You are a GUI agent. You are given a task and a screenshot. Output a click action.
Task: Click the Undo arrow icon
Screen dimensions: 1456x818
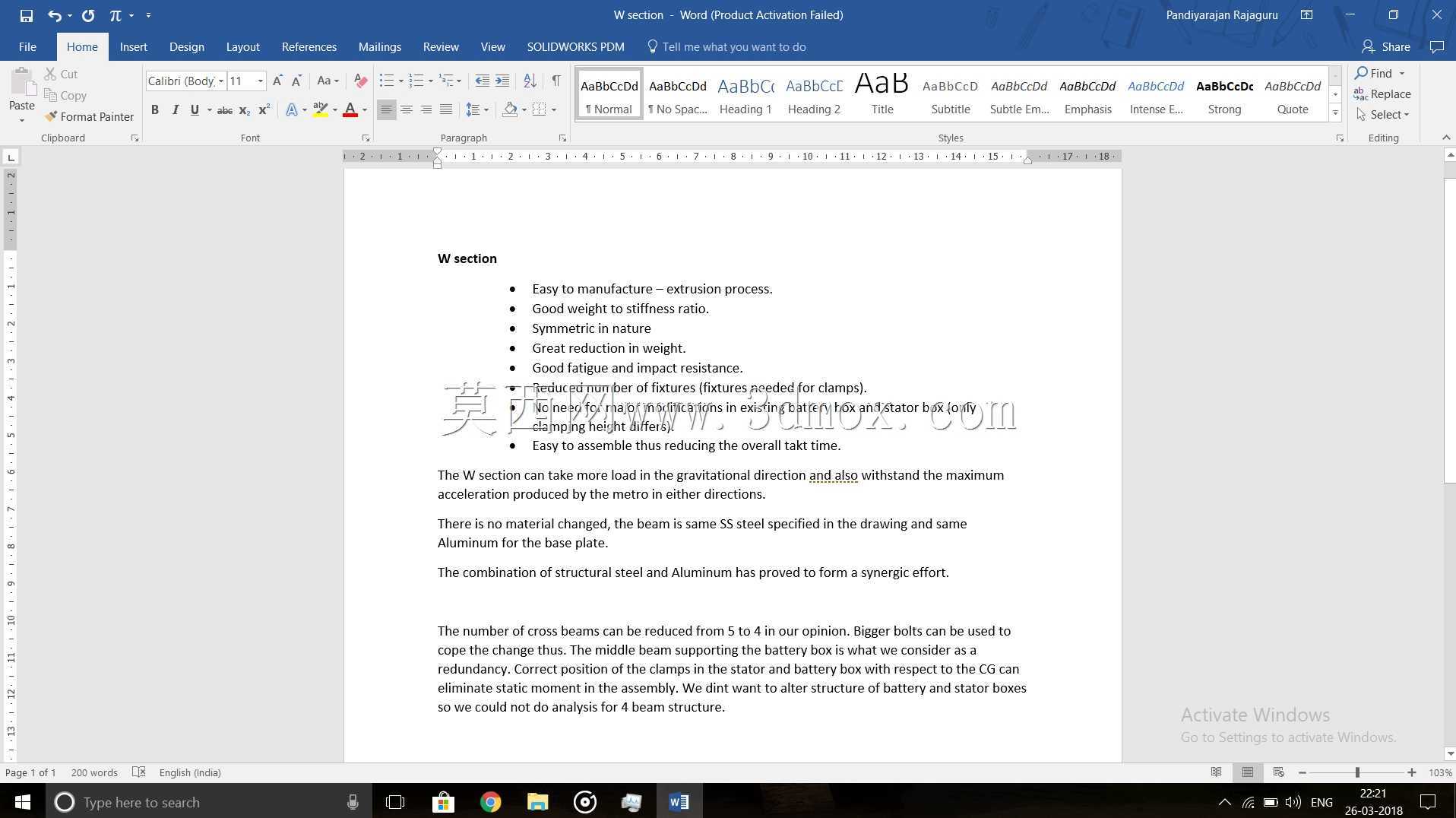coord(55,15)
